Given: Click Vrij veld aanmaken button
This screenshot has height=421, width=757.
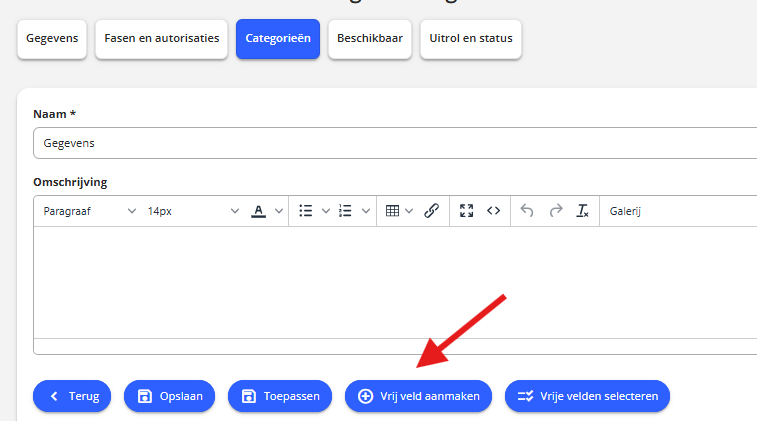Looking at the screenshot, I should pos(419,396).
